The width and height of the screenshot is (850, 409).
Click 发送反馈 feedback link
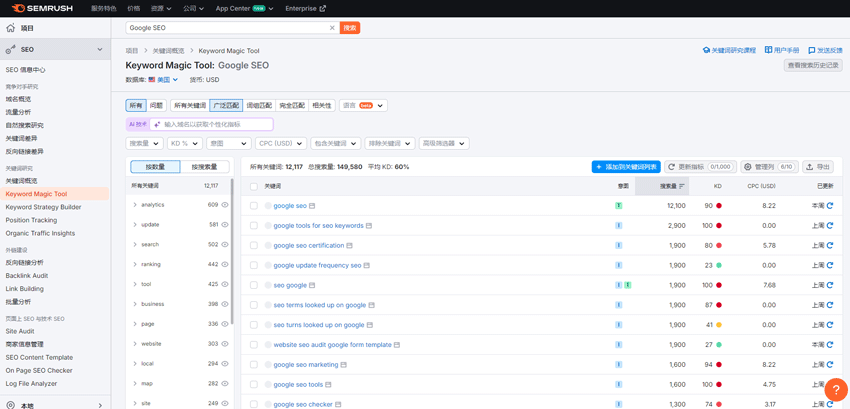[x=825, y=50]
